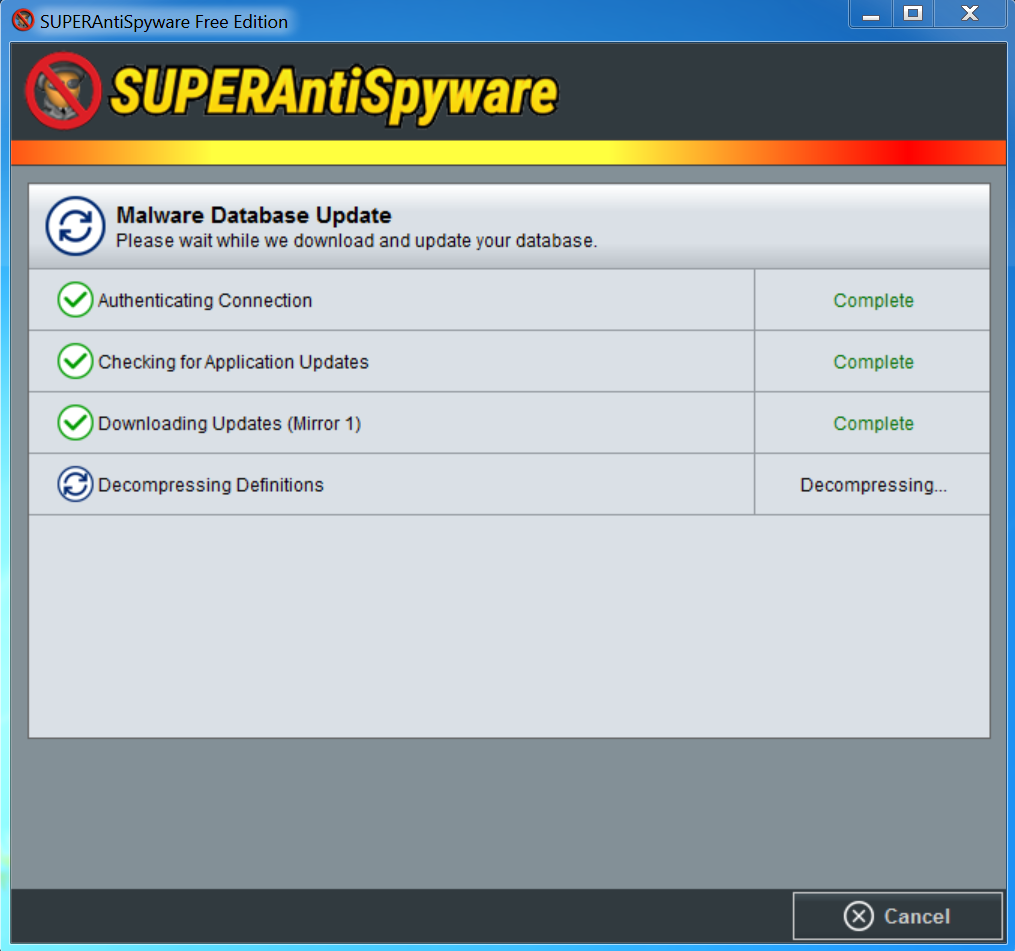The image size is (1015, 951).
Task: Close the SUPERAntiSpyware Free Edition window
Action: [x=970, y=14]
